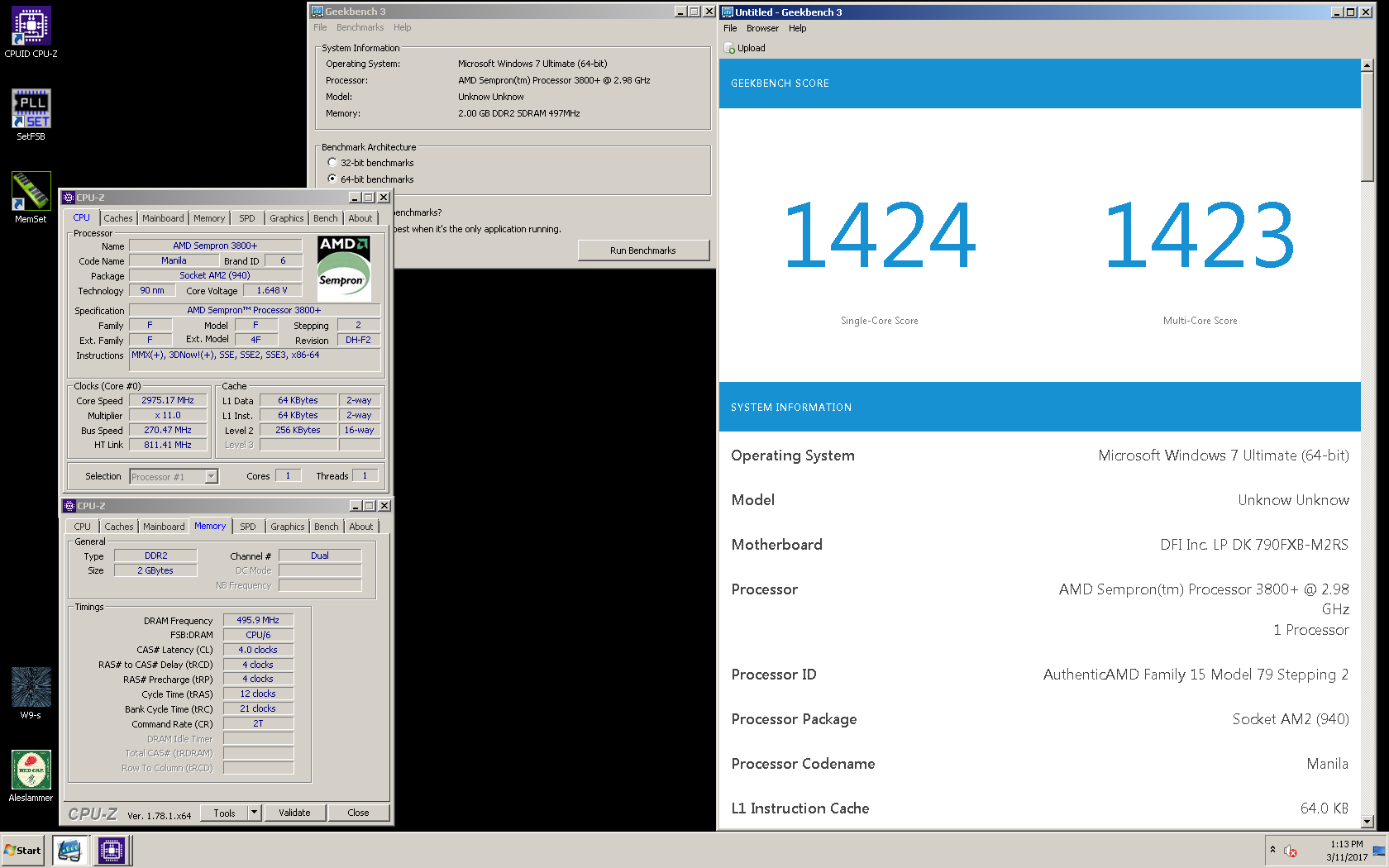Screen dimensions: 1389x868
Task: Click the Geekbench results scrollbar thumb
Action: (1367, 127)
